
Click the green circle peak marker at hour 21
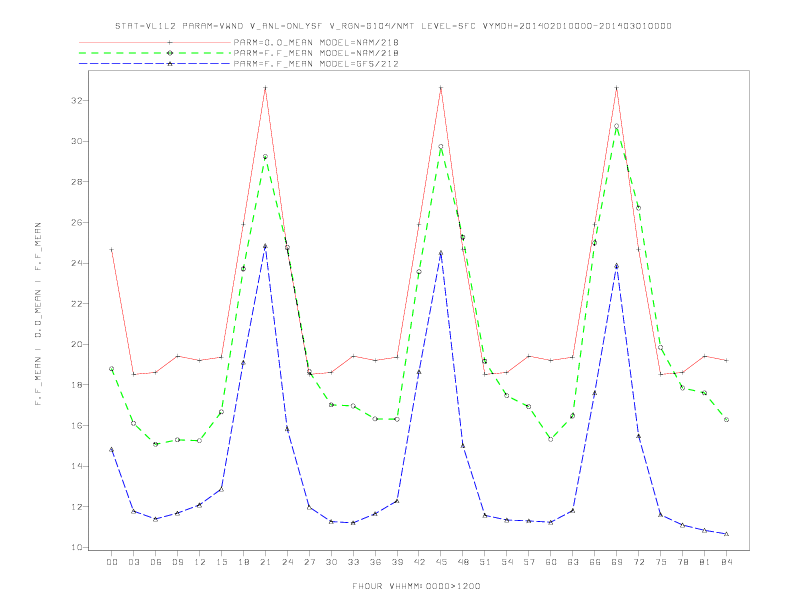[265, 157]
